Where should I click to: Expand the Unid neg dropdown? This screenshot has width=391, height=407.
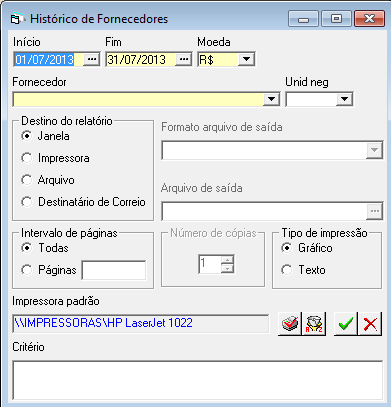click(344, 99)
